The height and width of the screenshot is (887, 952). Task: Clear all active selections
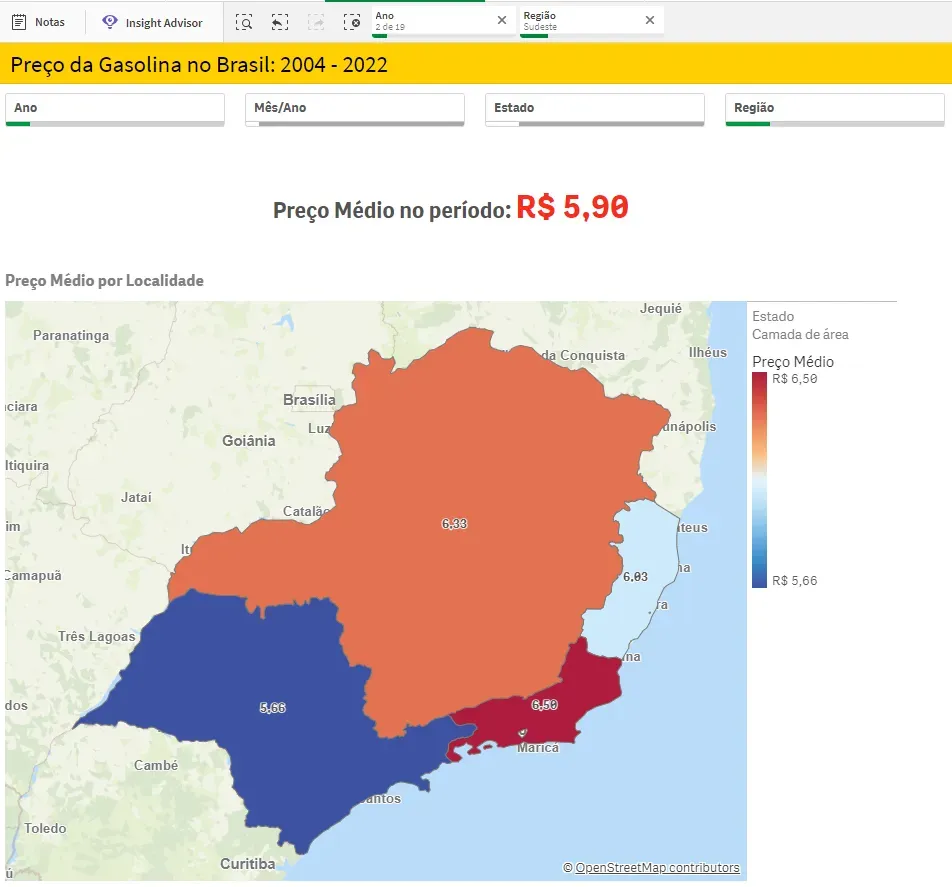(351, 21)
